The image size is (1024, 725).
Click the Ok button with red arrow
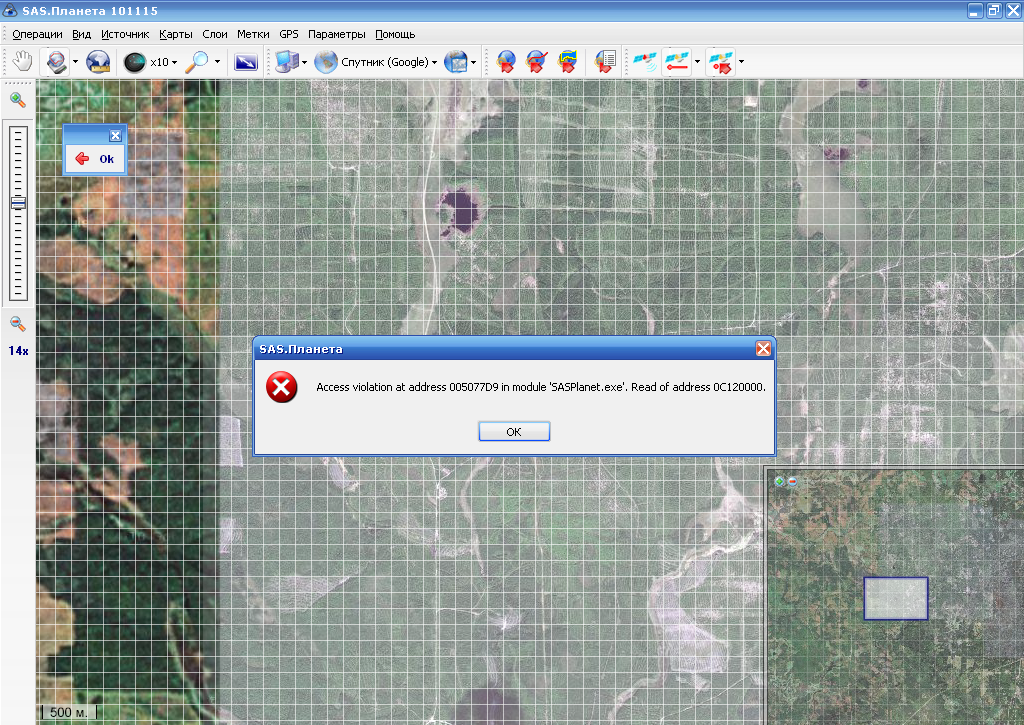[x=95, y=158]
